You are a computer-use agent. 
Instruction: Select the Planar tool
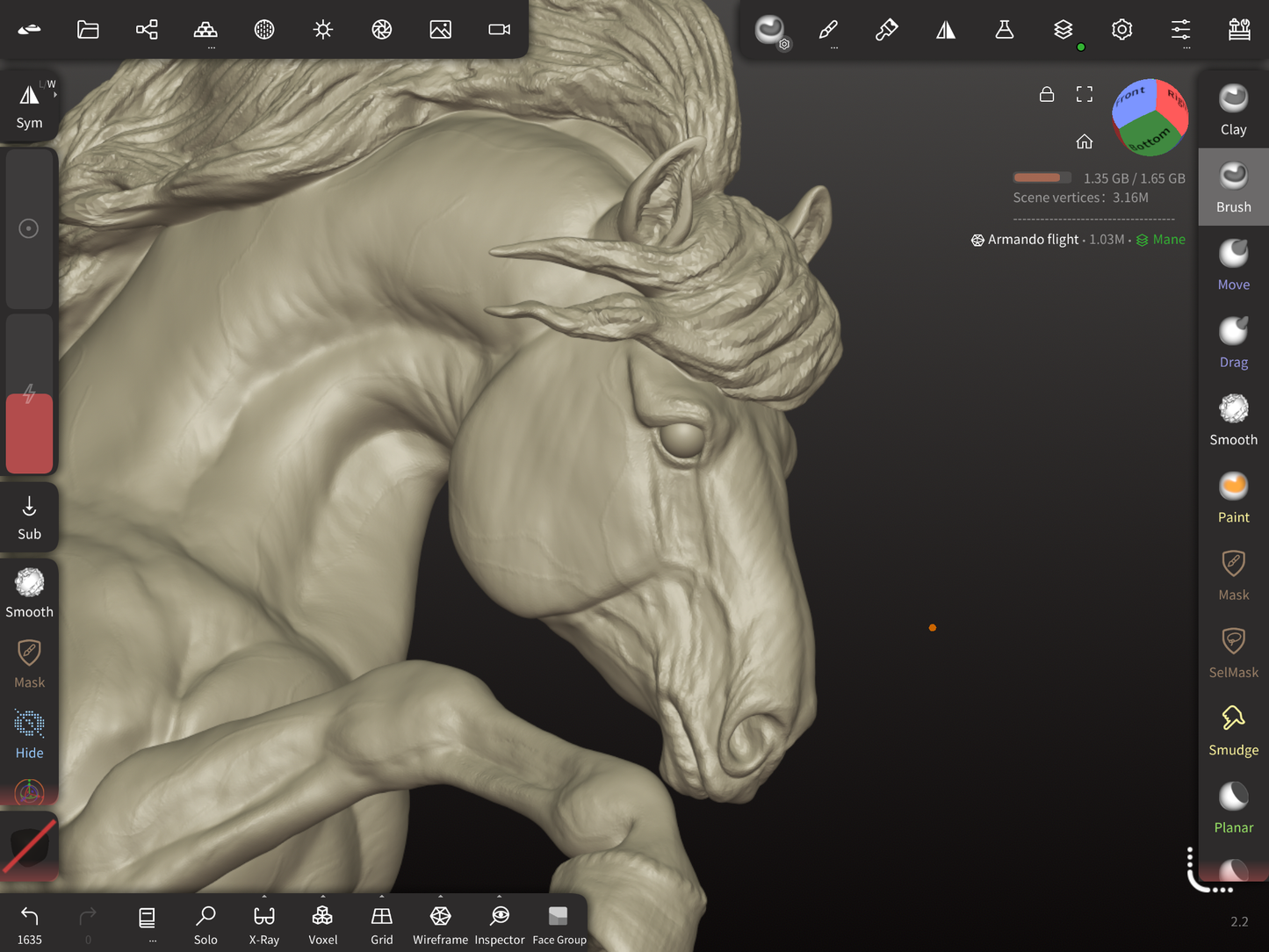click(1233, 807)
